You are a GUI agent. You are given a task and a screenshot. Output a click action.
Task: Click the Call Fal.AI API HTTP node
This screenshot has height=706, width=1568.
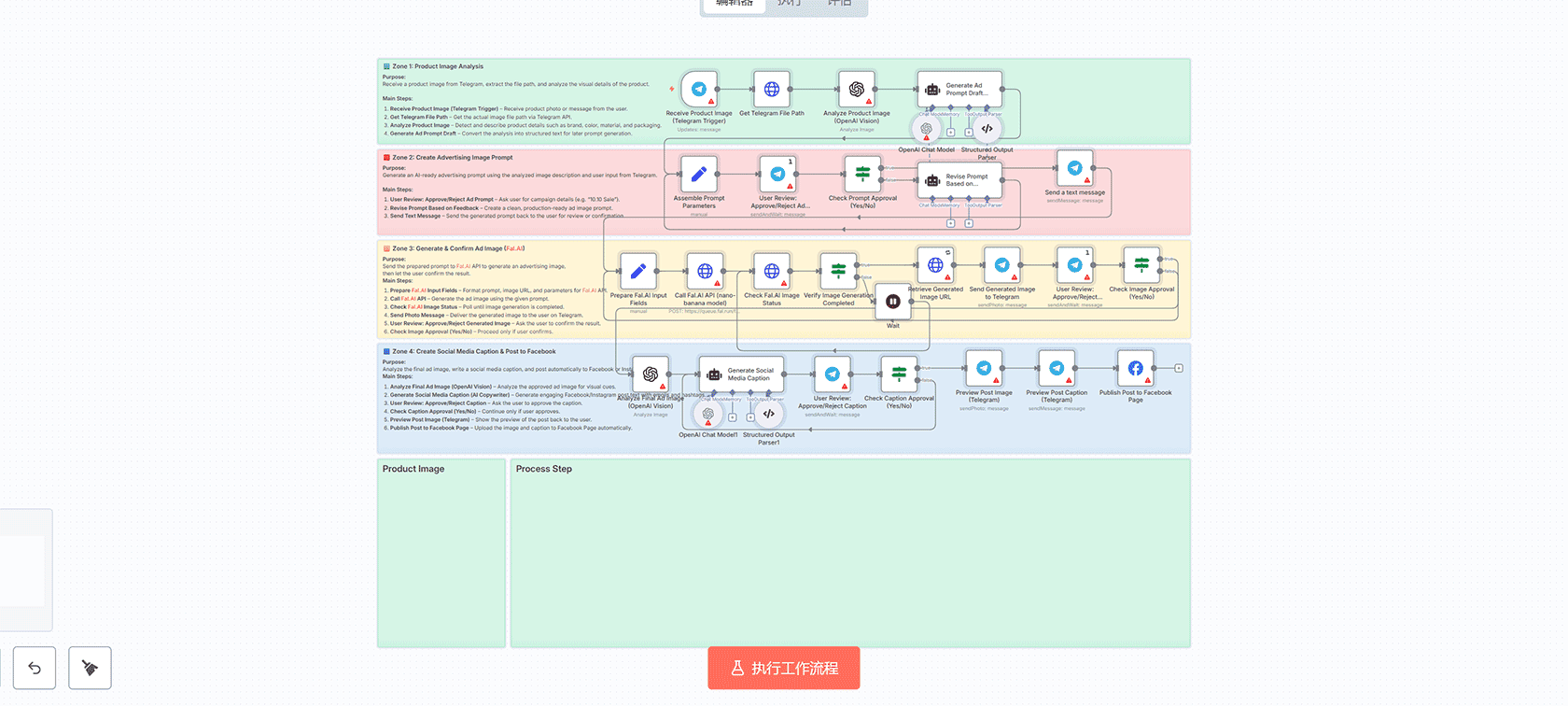tap(705, 272)
